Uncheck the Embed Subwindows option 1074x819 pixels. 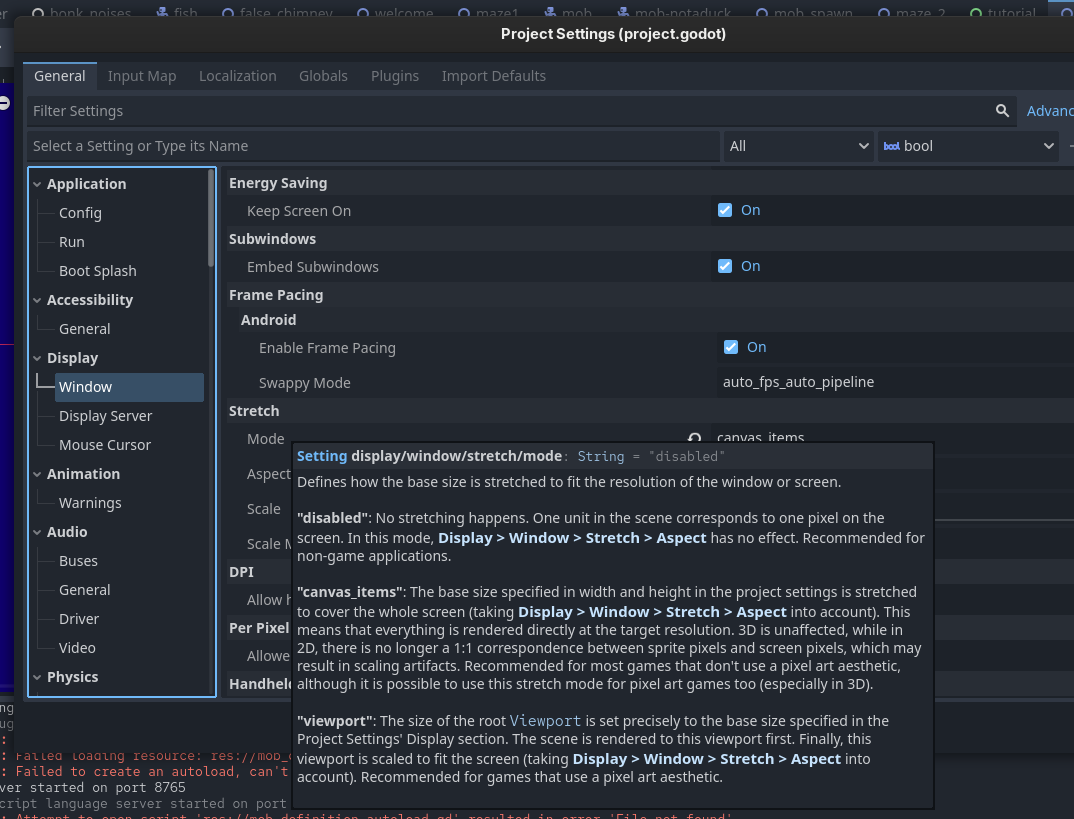(725, 266)
